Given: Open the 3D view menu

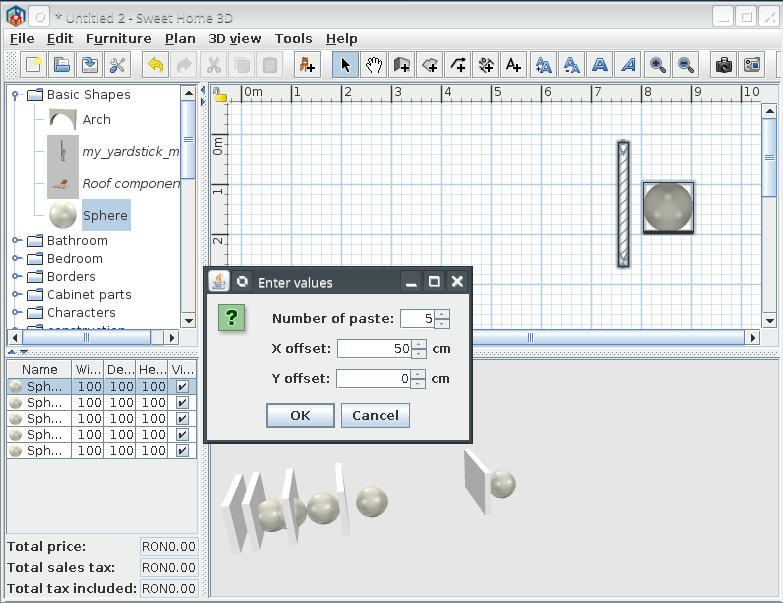Looking at the screenshot, I should [x=235, y=39].
